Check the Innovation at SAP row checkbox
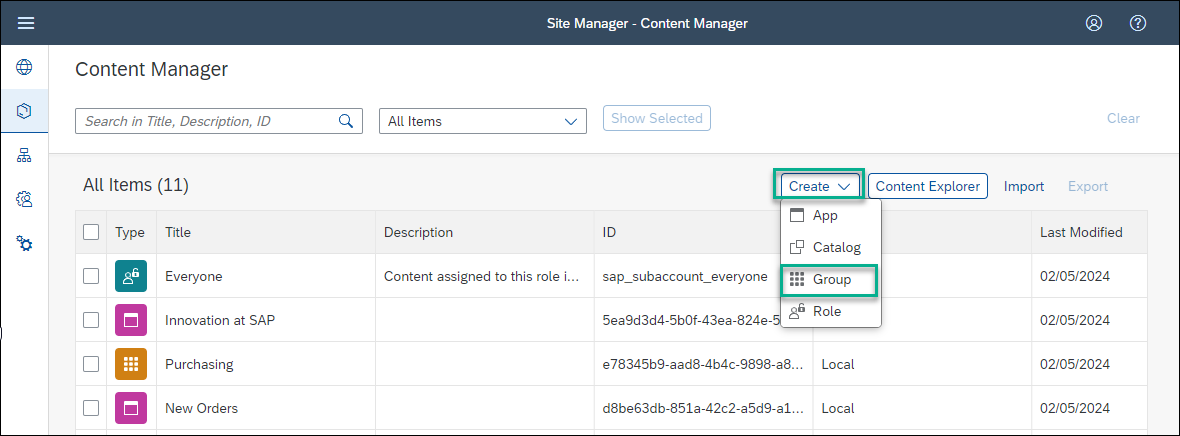Image resolution: width=1180 pixels, height=436 pixels. point(91,320)
